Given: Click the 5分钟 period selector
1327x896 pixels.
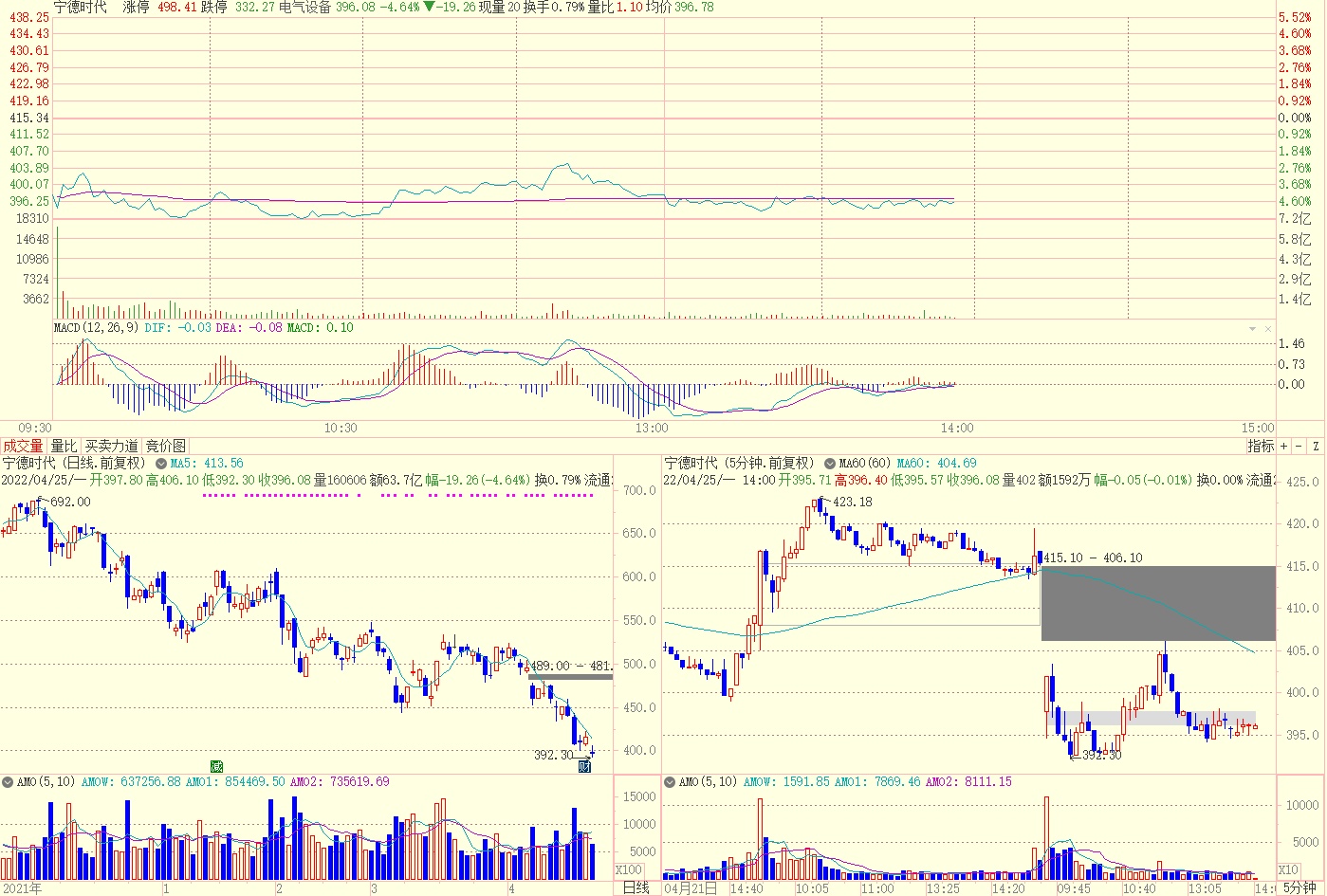Looking at the screenshot, I should pyautogui.click(x=1300, y=887).
